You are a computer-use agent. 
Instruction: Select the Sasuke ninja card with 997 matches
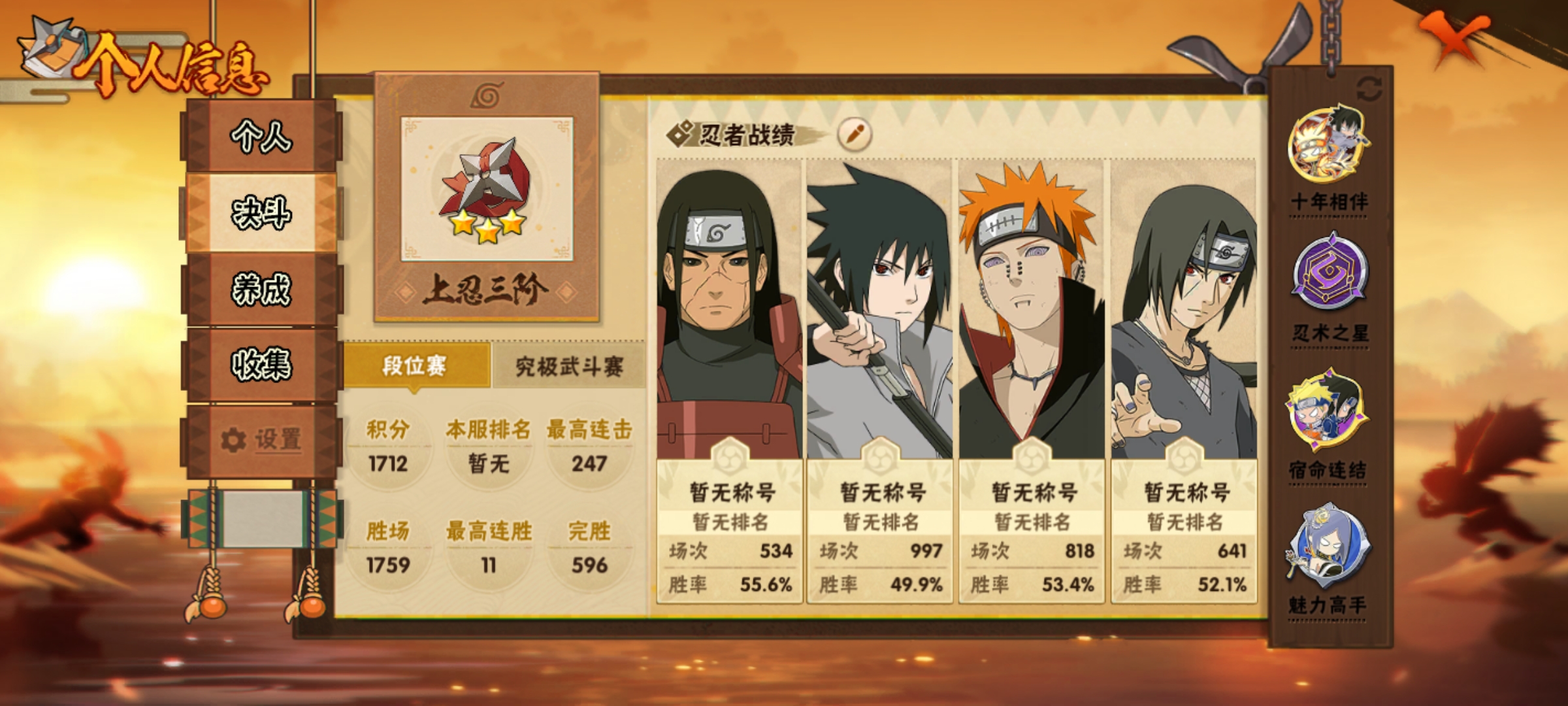(x=880, y=380)
